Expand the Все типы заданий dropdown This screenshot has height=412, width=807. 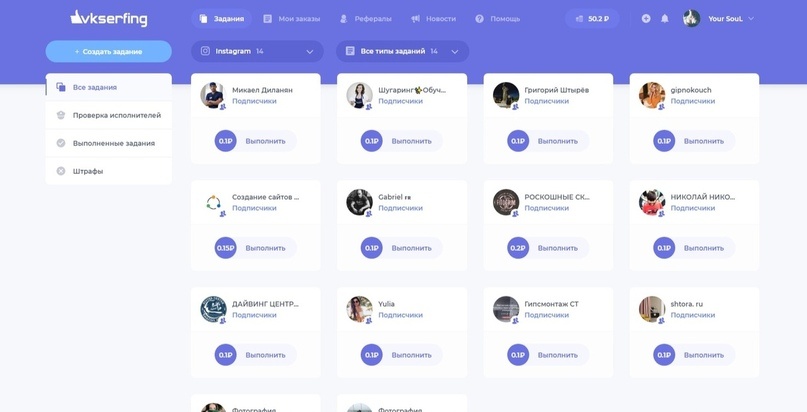click(x=402, y=51)
